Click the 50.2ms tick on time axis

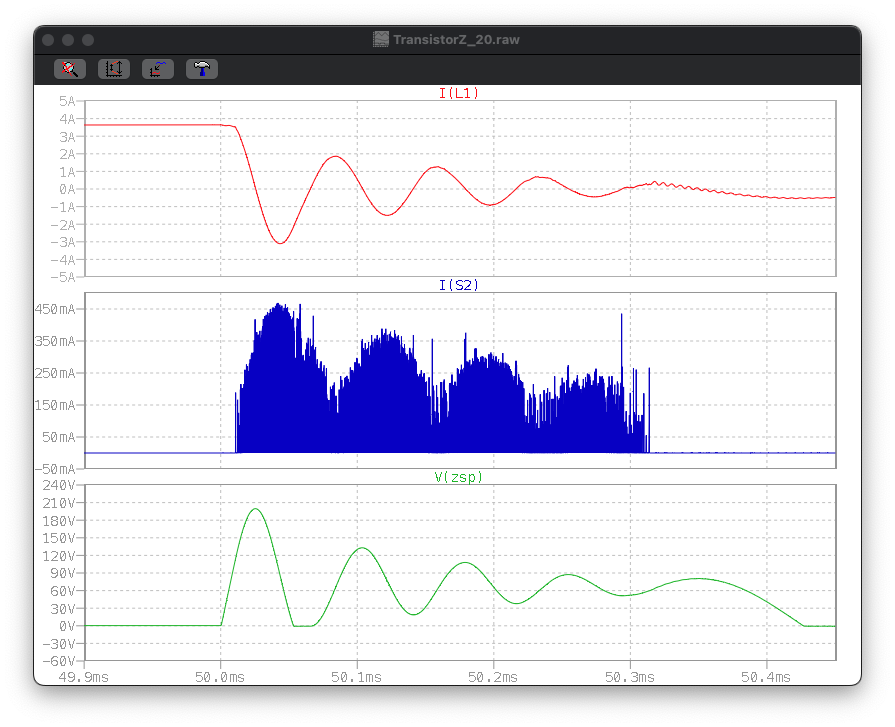click(x=493, y=677)
